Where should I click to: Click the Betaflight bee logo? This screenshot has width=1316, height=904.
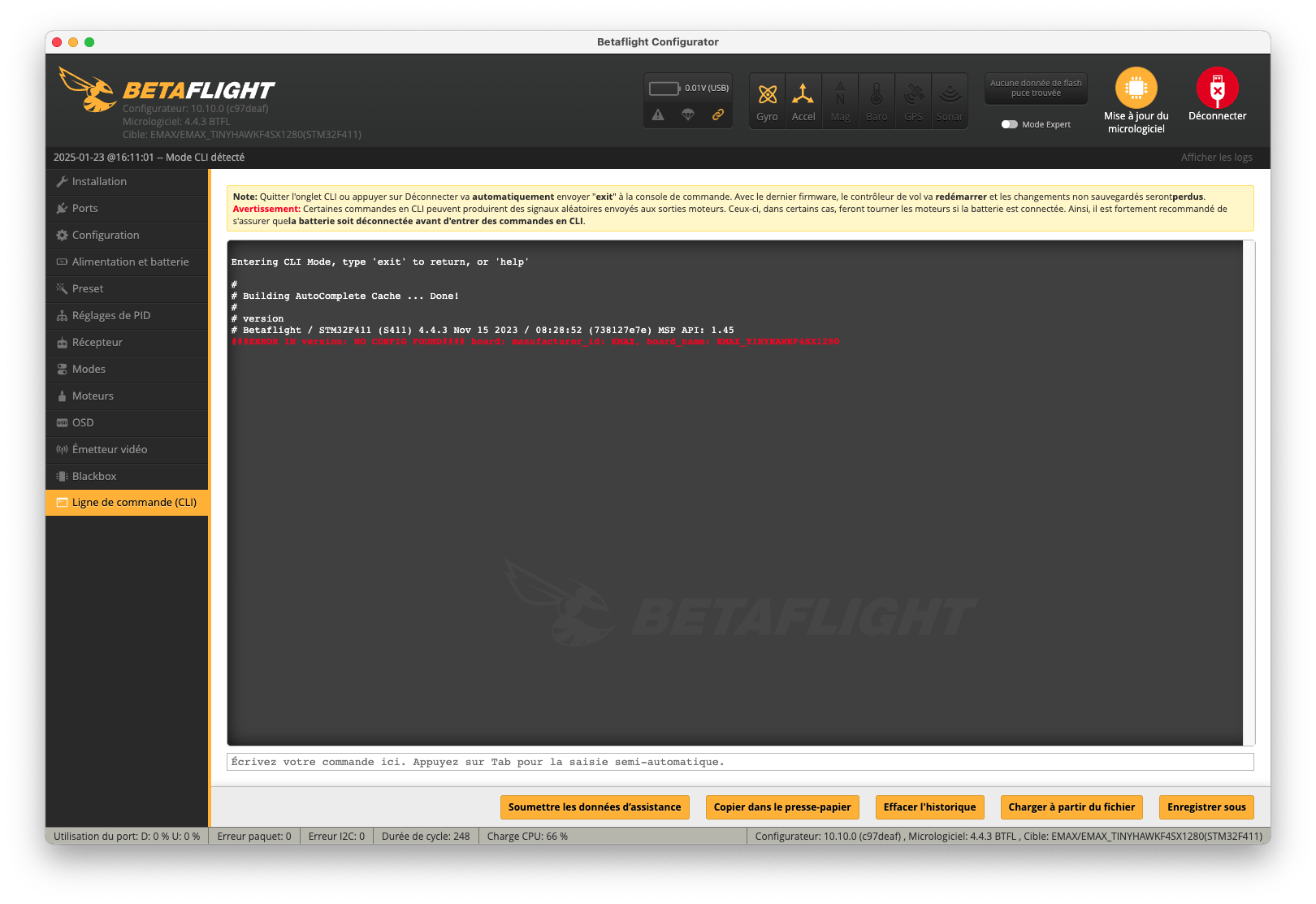87,89
